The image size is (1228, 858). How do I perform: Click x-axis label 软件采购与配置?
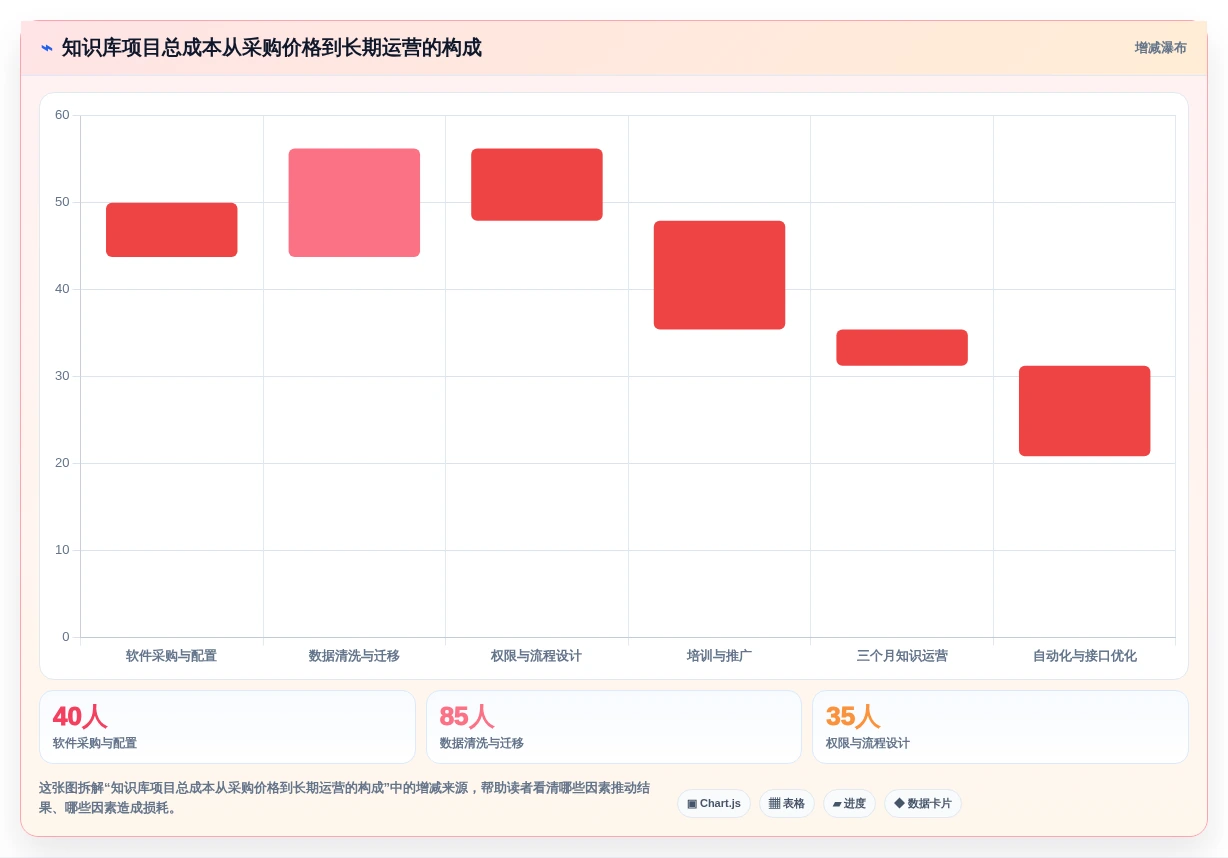(171, 656)
